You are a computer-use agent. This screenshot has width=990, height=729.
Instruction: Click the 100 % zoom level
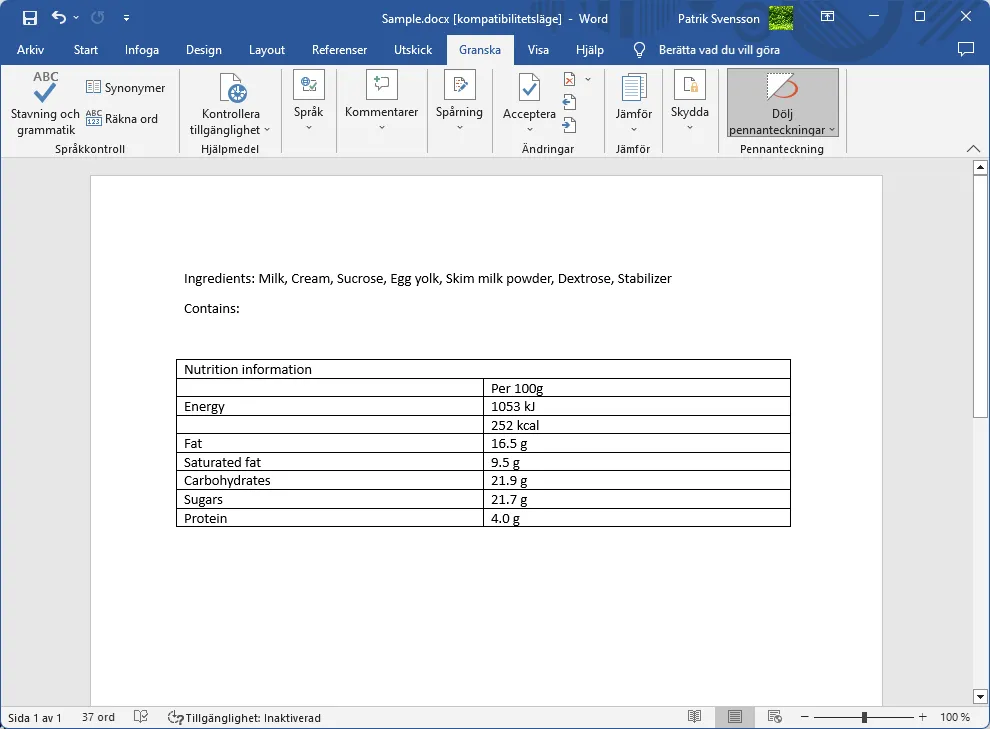(x=955, y=717)
